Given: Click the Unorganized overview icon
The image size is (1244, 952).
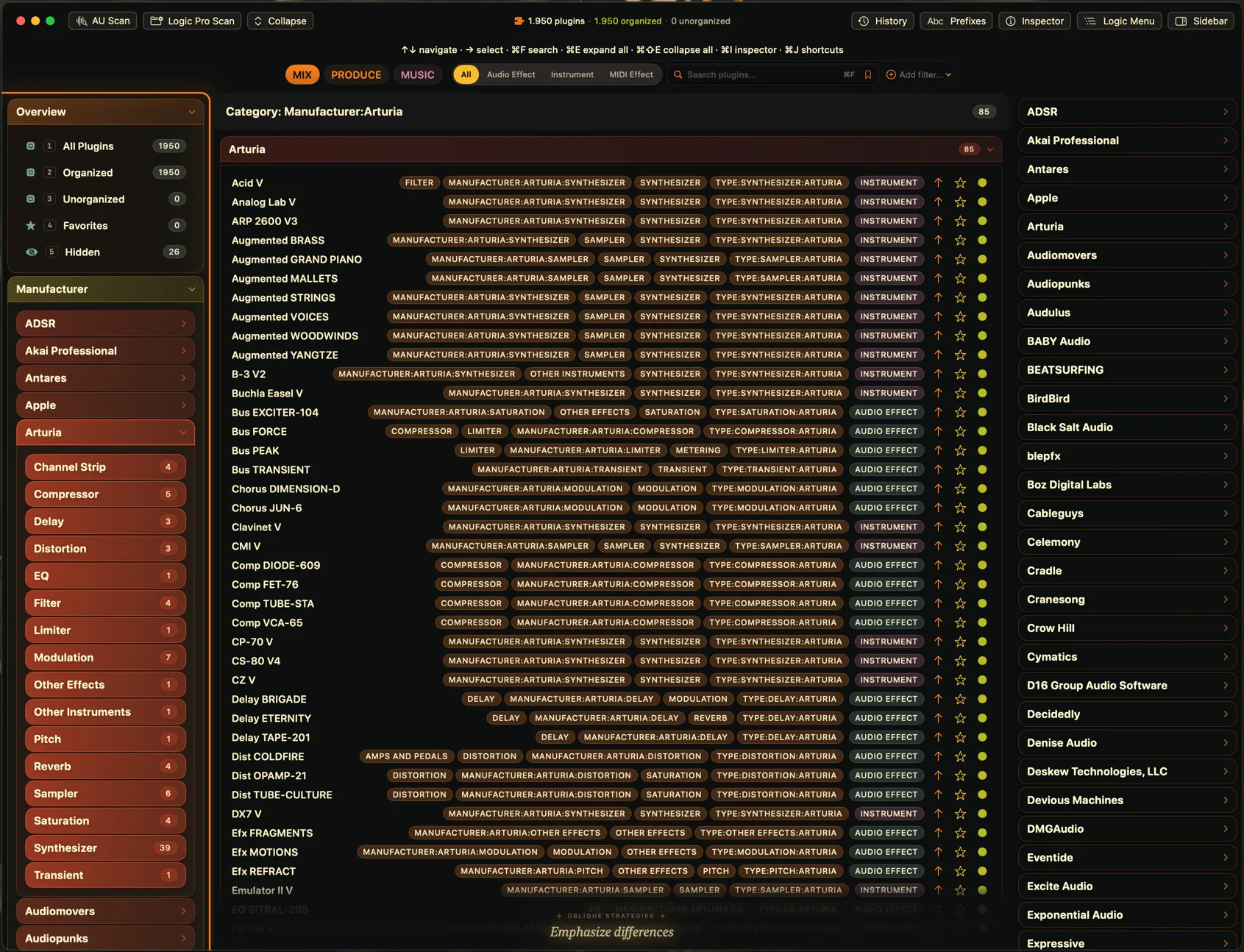Looking at the screenshot, I should click(x=31, y=199).
